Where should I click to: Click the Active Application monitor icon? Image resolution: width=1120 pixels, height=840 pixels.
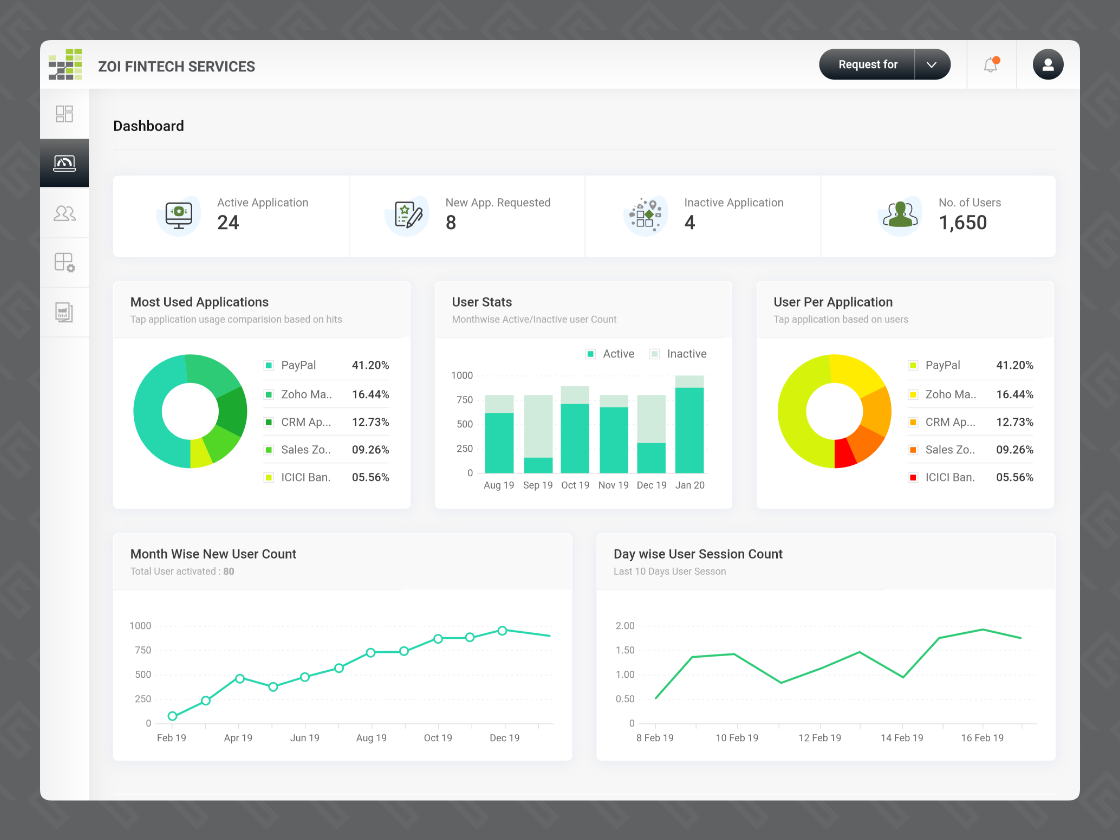179,215
